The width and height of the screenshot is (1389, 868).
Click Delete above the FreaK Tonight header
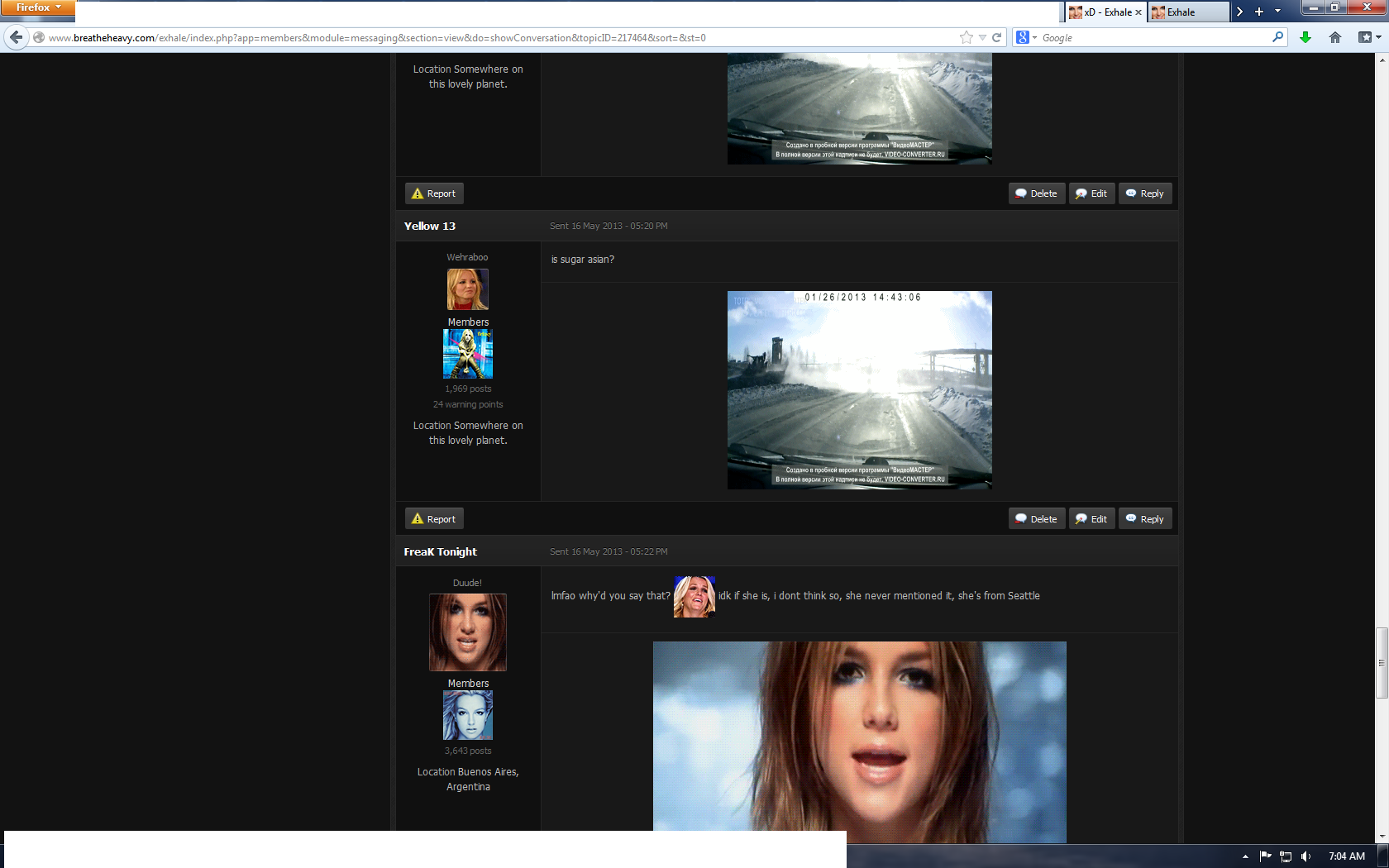point(1037,519)
